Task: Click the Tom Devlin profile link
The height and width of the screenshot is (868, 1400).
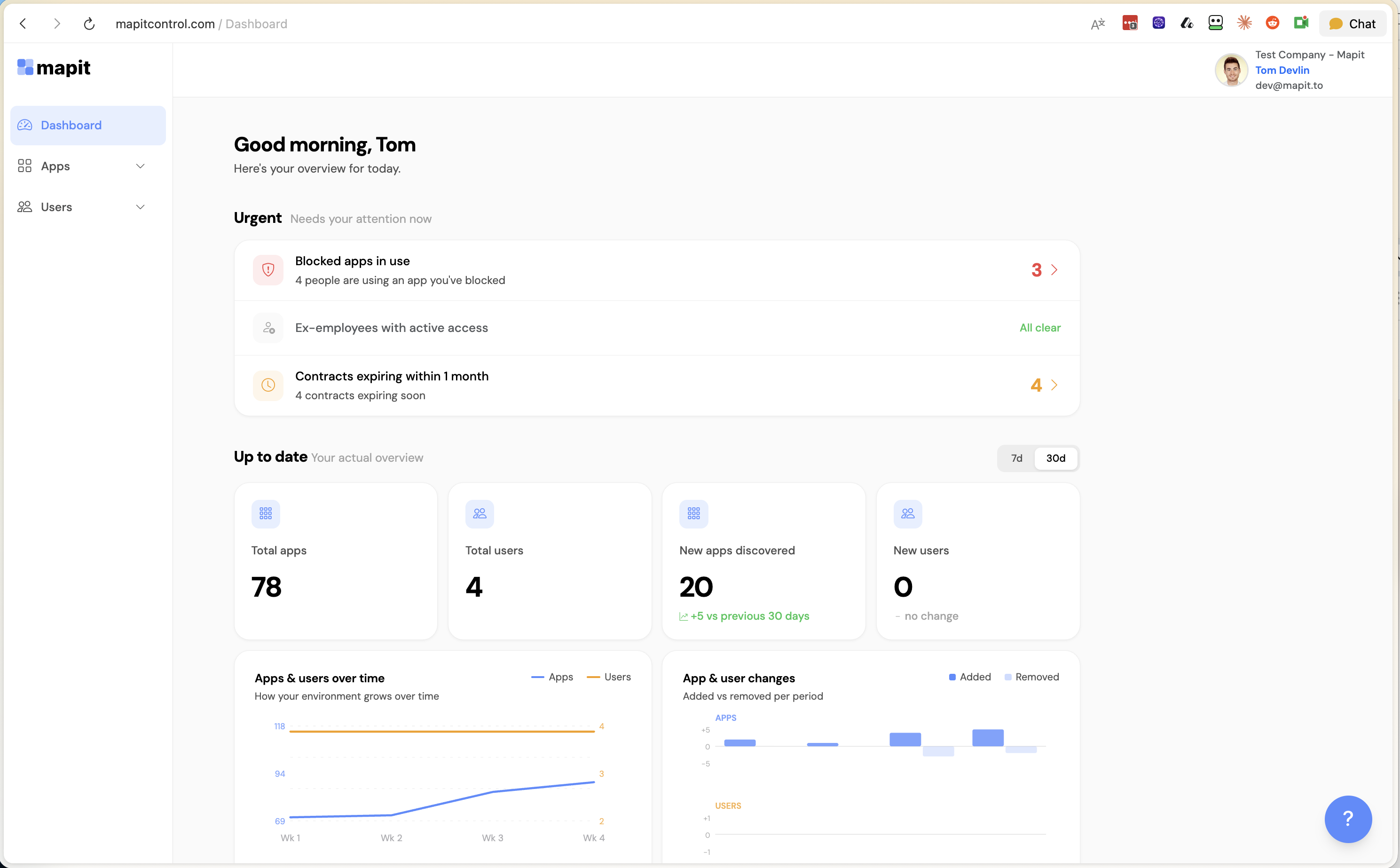Action: pyautogui.click(x=1282, y=70)
